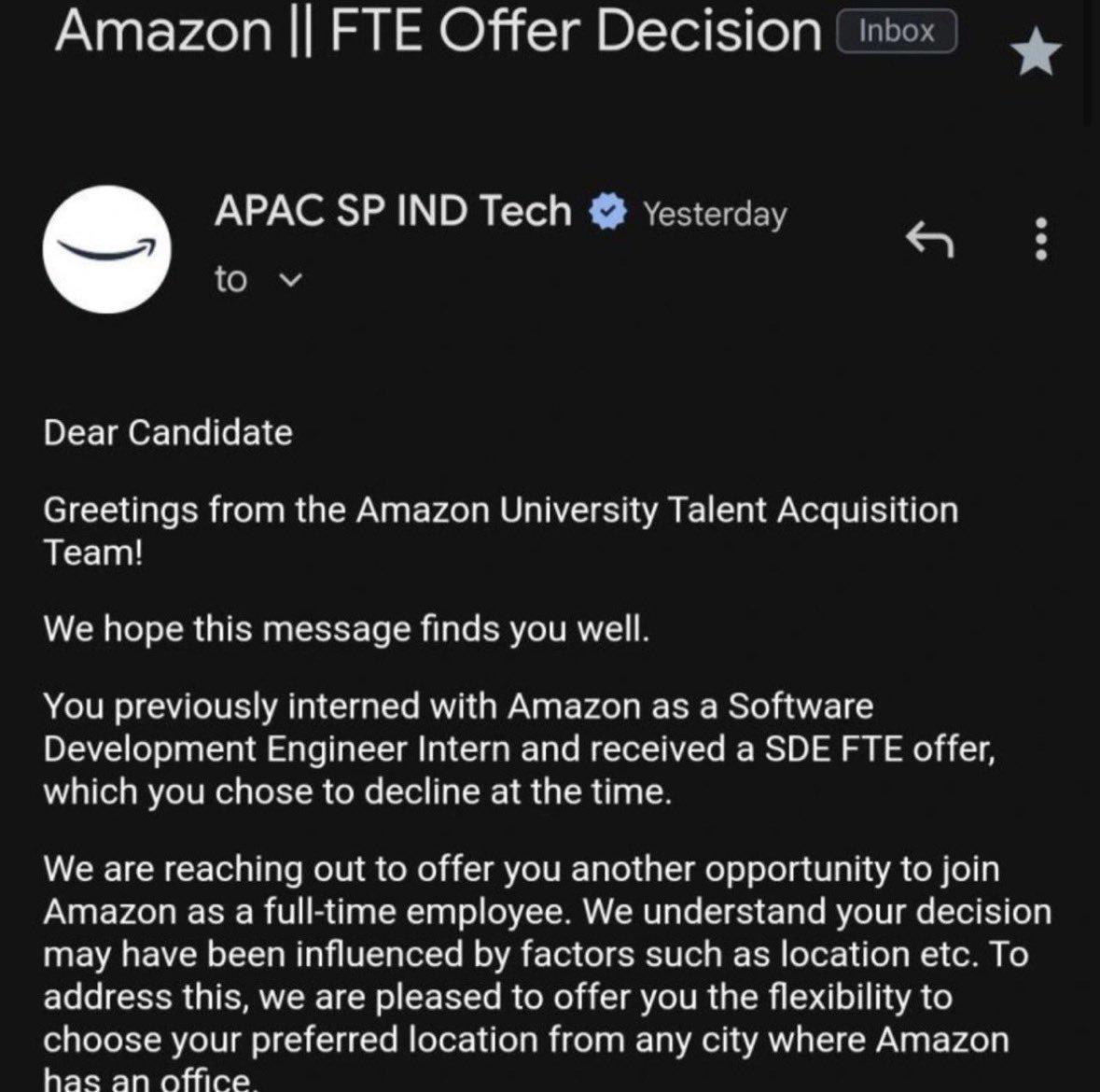This screenshot has height=1092, width=1100.
Task: Expand recipient details chevron next to 'to'
Action: (290, 280)
